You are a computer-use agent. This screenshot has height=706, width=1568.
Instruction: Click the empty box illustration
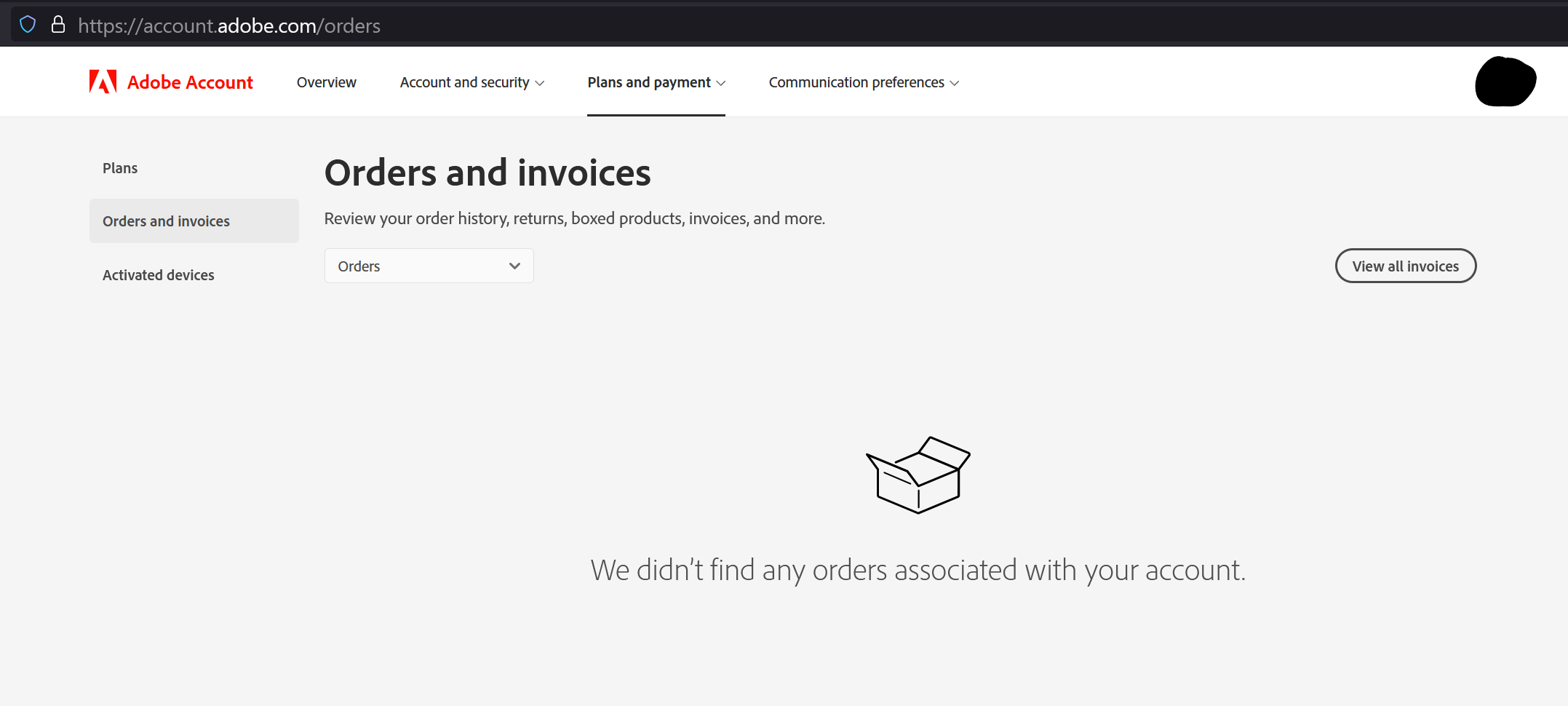pyautogui.click(x=918, y=475)
